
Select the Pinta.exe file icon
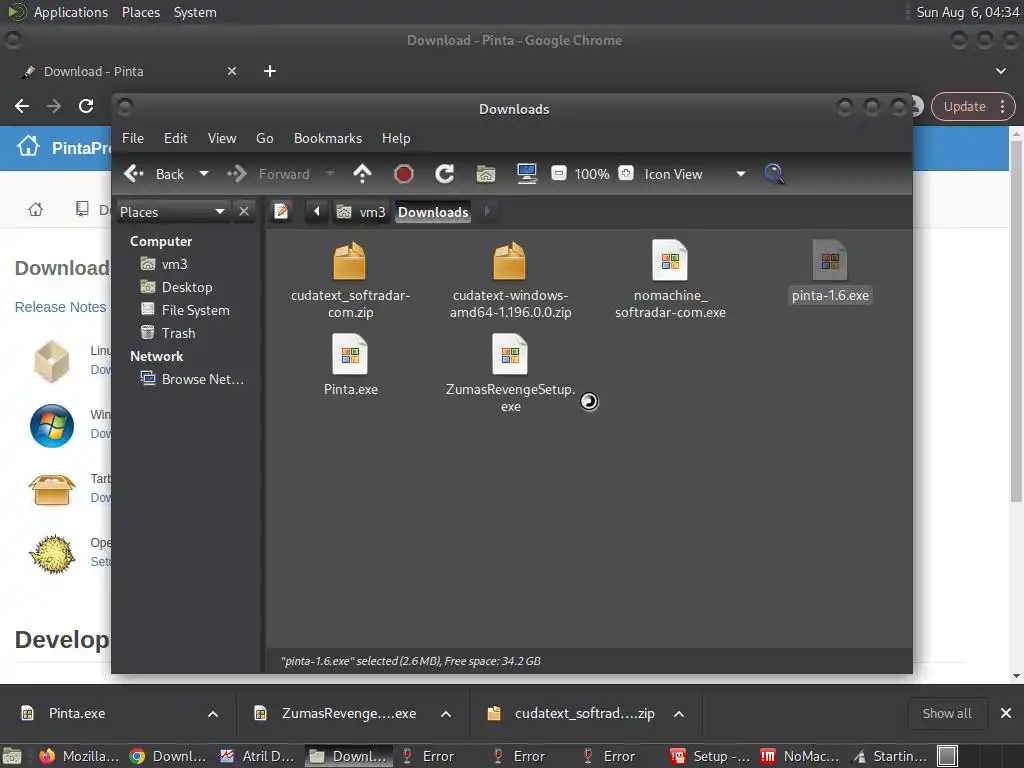point(350,354)
